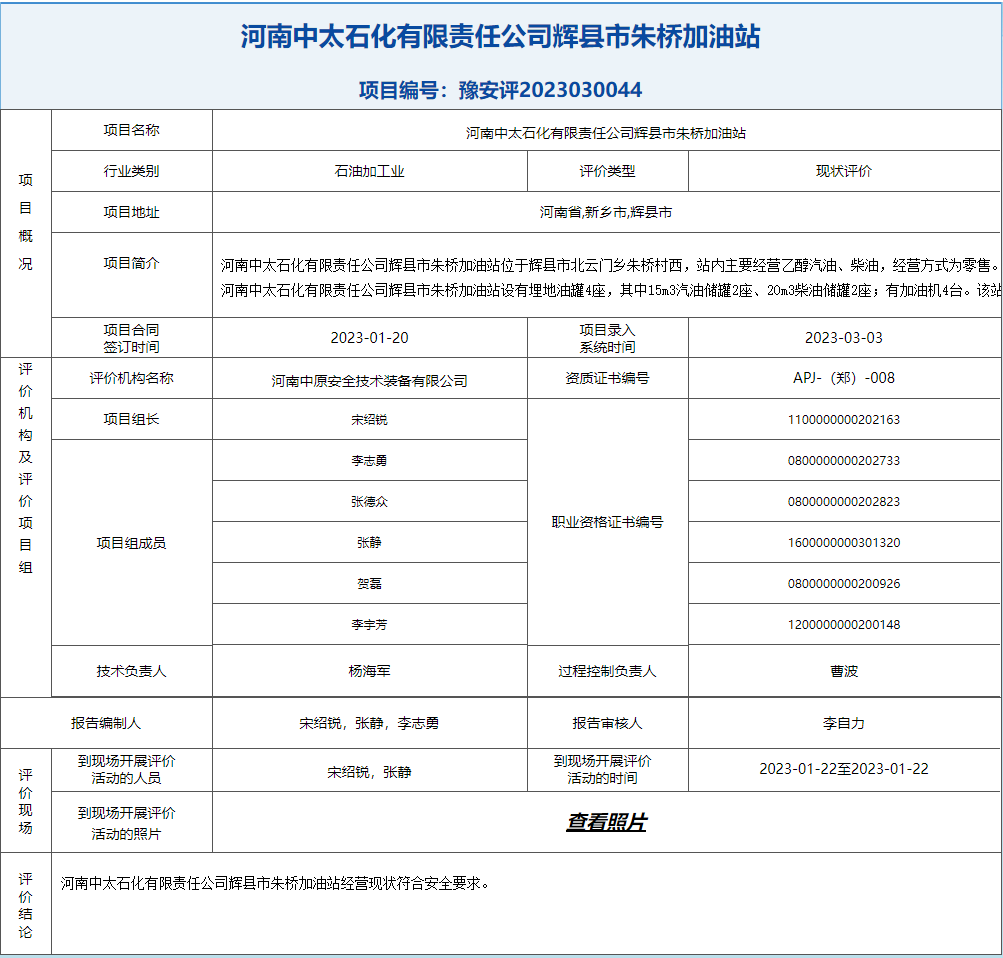Click the 资质证书编号 label
Image resolution: width=1003 pixels, height=958 pixels.
point(607,378)
